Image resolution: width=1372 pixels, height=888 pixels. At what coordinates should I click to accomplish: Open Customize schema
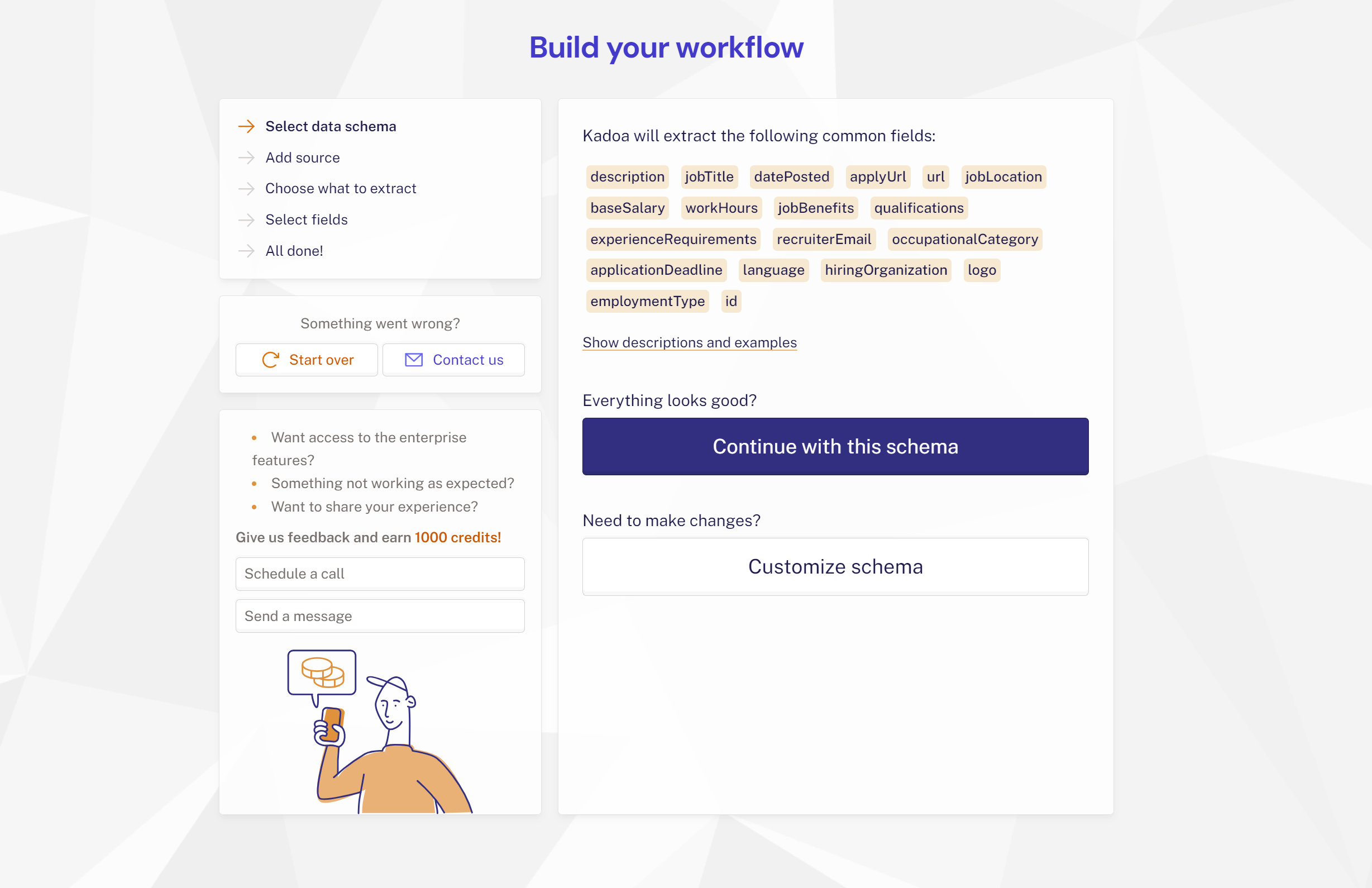click(x=835, y=567)
